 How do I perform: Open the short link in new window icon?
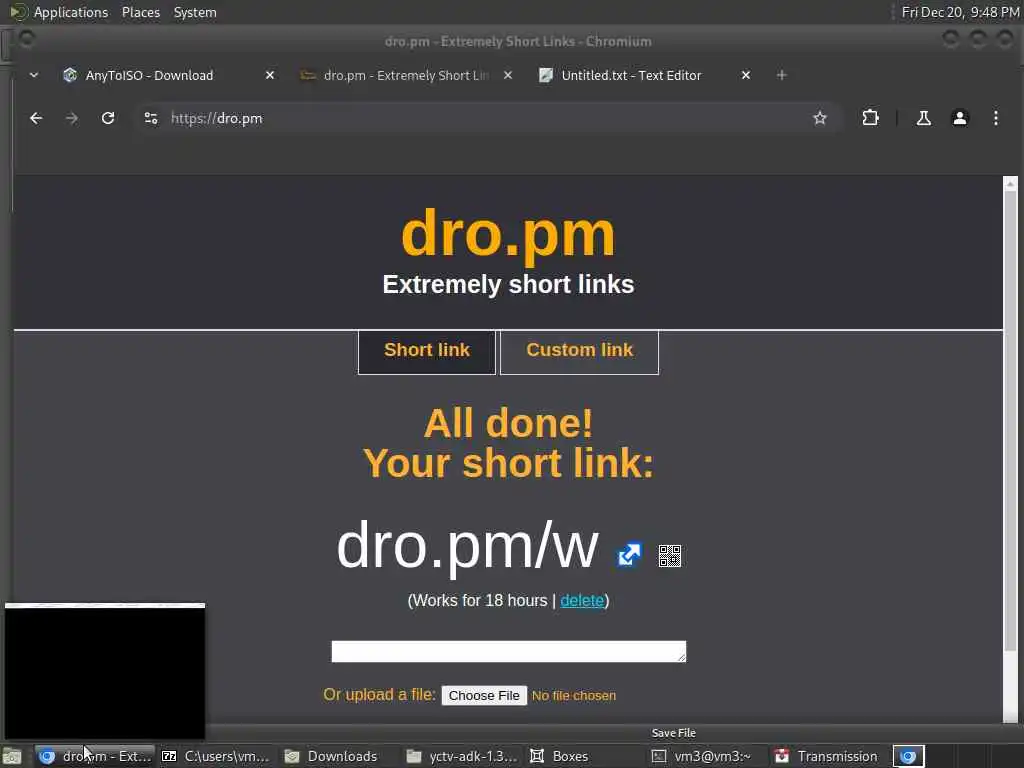[629, 555]
